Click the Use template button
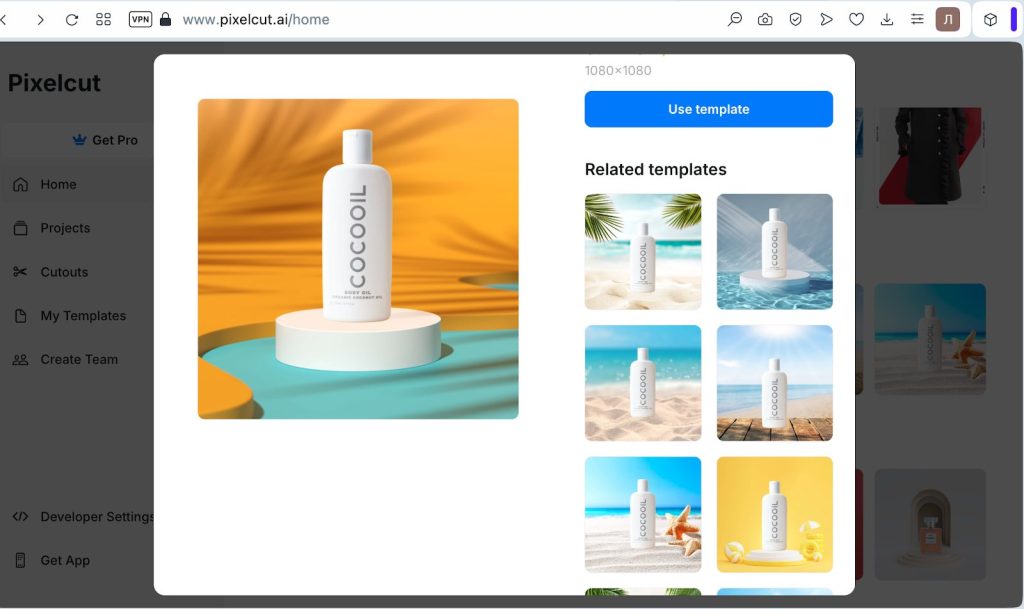 pyautogui.click(x=709, y=109)
